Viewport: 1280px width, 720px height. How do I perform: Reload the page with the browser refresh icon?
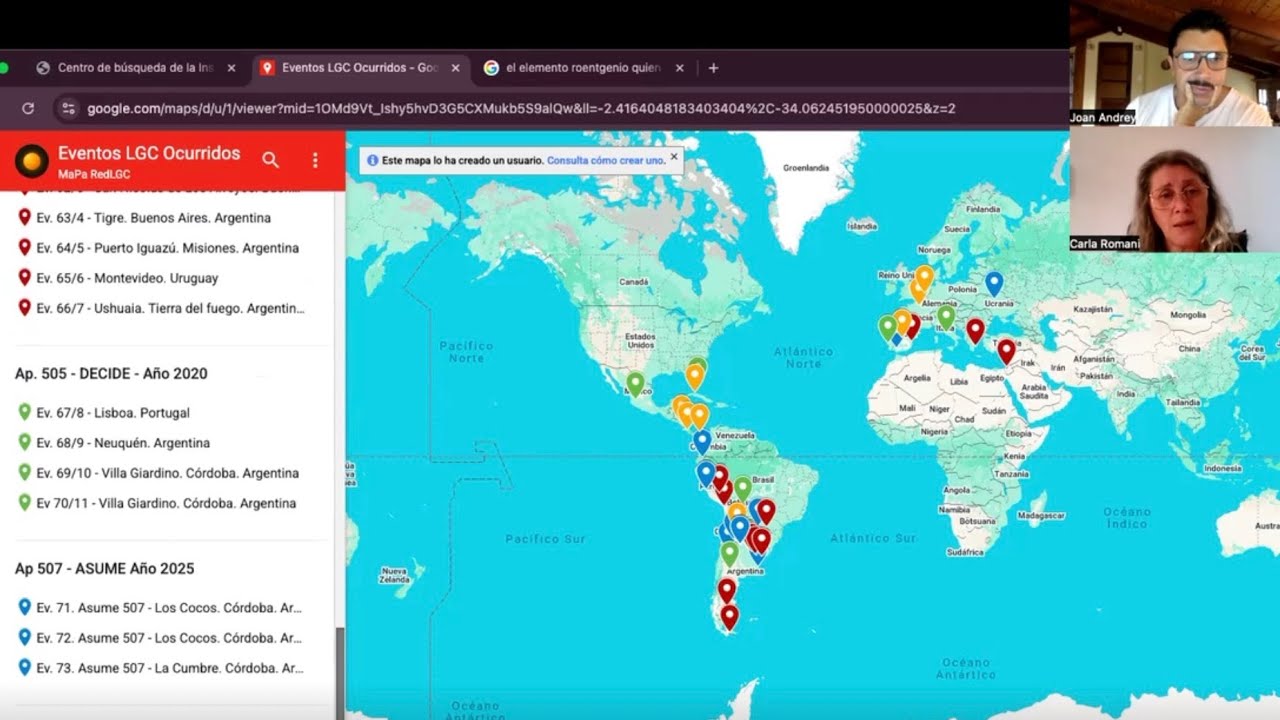point(28,108)
